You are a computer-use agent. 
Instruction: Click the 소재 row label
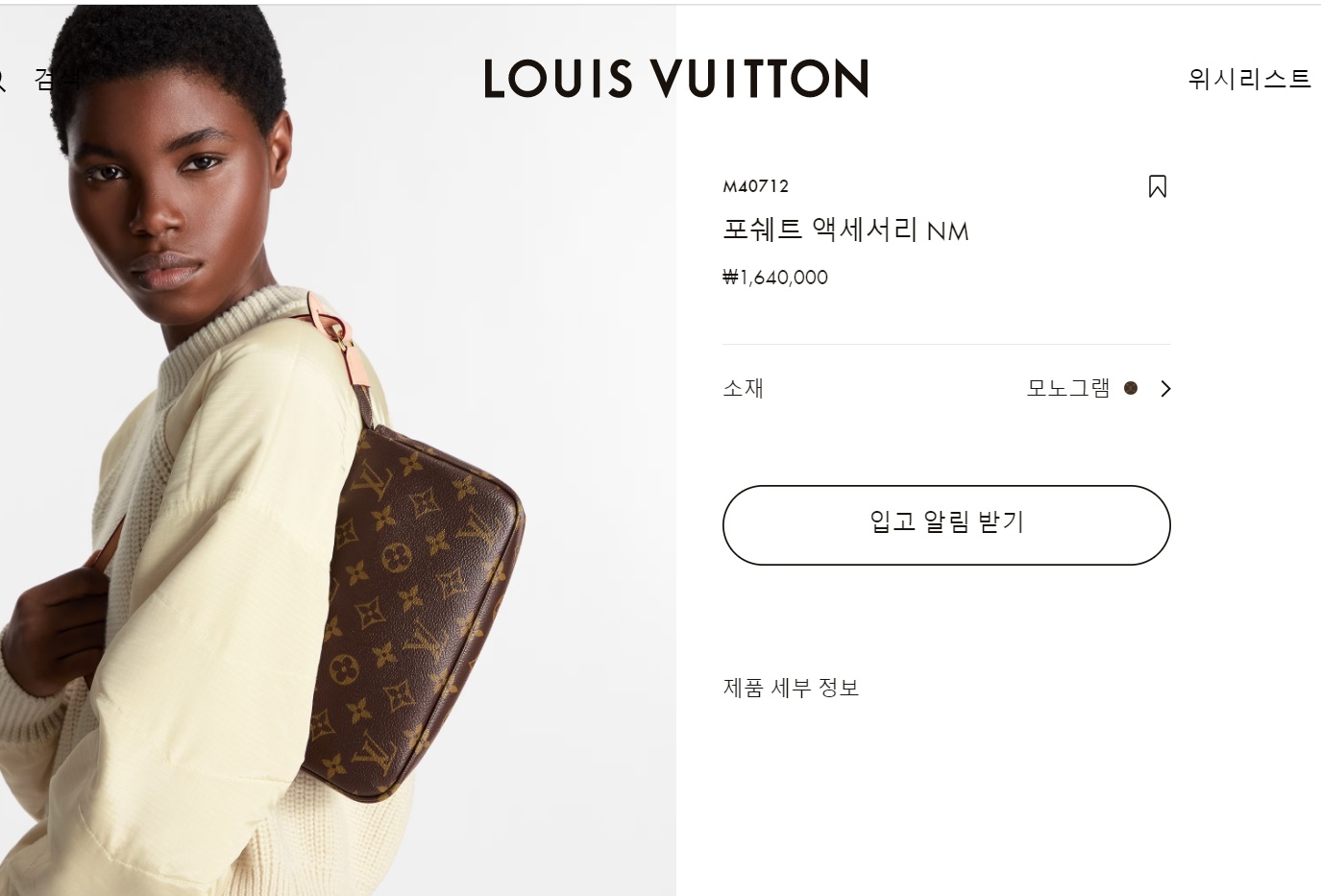pos(743,388)
